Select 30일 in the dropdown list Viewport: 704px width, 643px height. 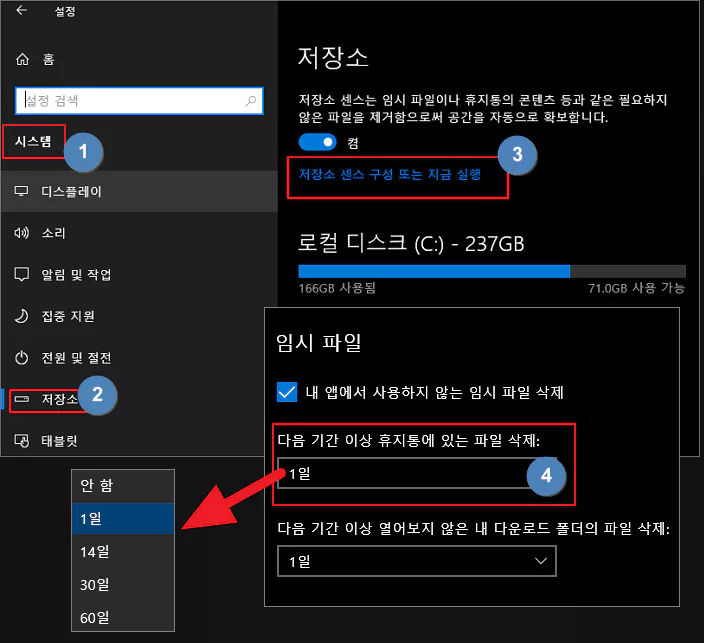click(123, 585)
